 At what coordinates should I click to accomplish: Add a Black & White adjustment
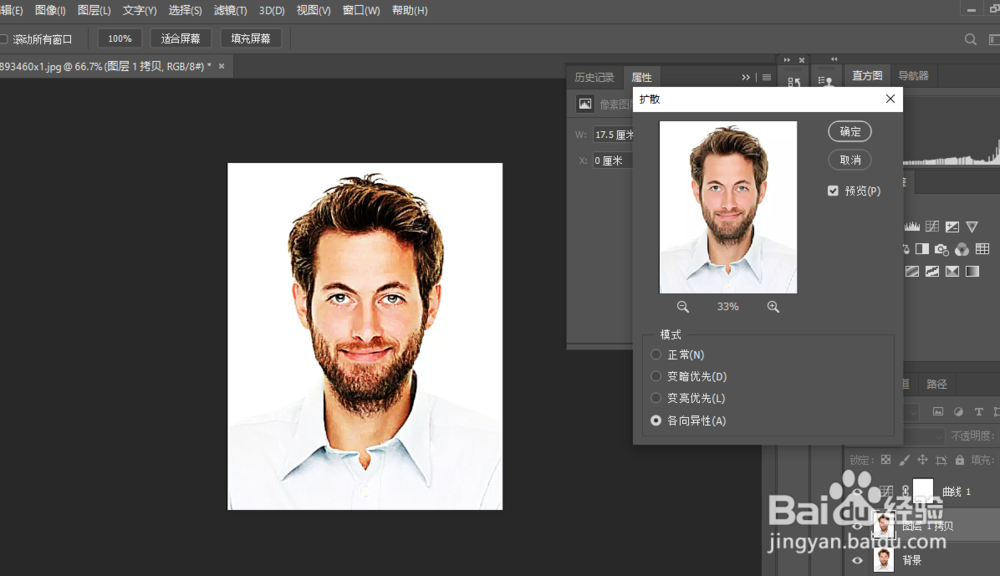tap(922, 249)
